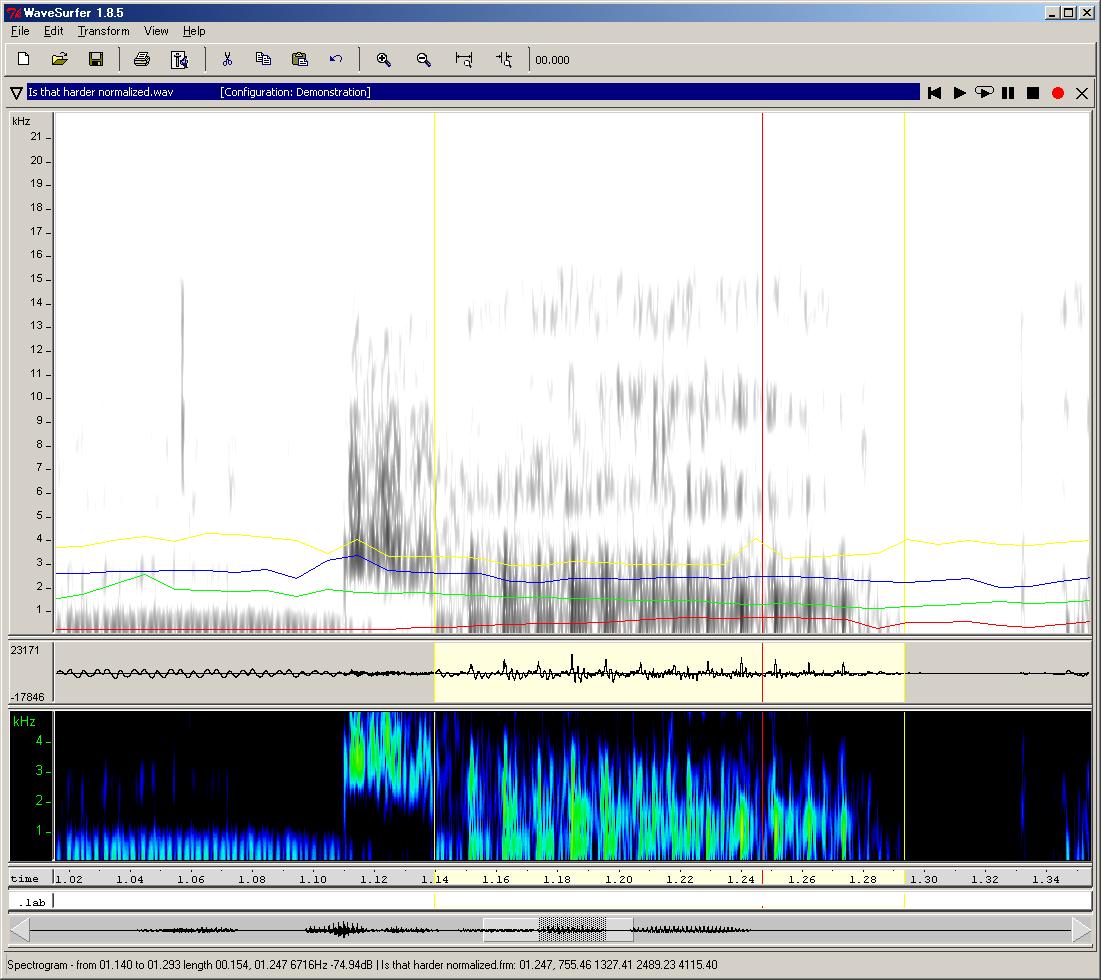
Task: Zoom out with the magnifier minus icon
Action: point(423,60)
